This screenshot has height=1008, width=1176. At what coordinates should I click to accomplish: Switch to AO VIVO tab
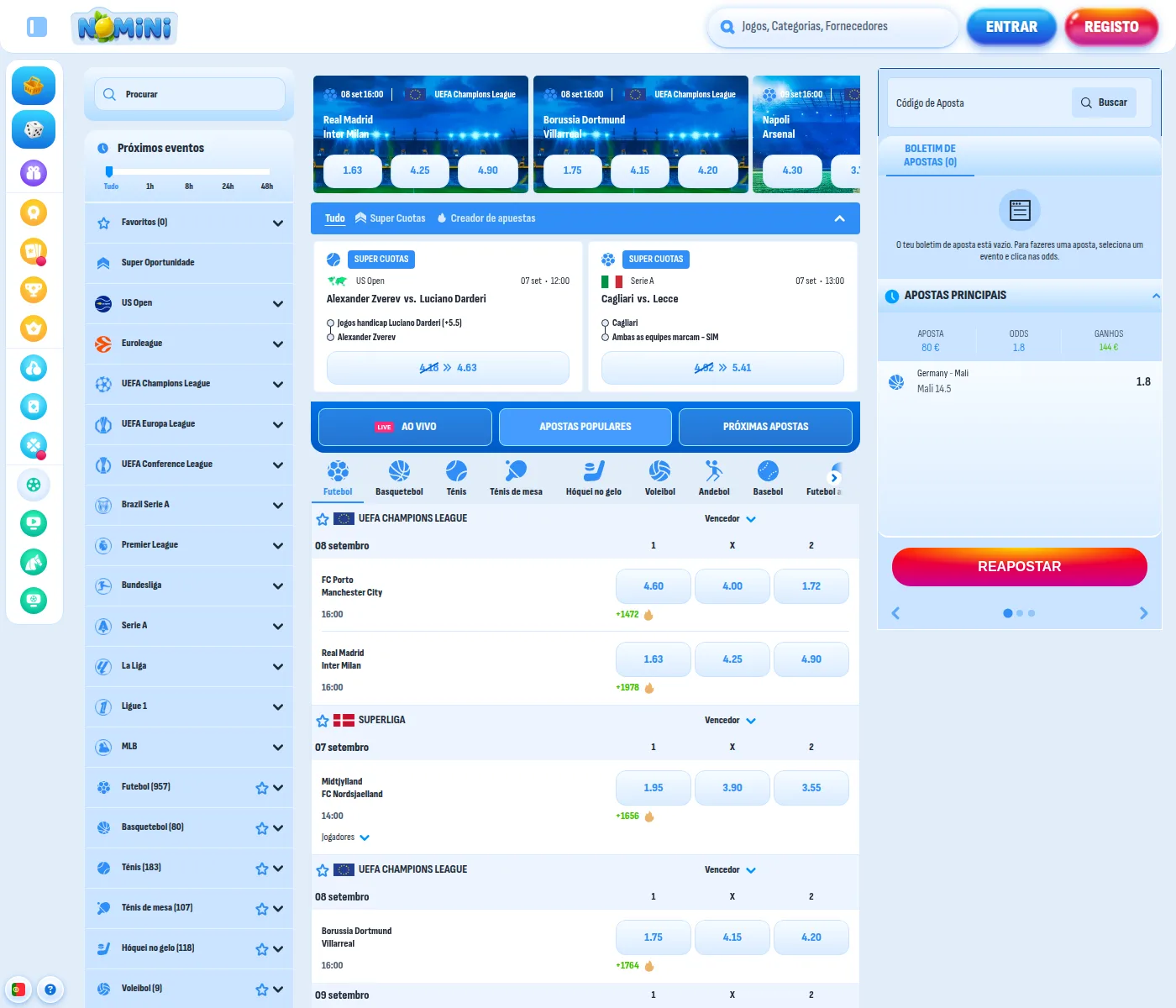[x=405, y=427]
